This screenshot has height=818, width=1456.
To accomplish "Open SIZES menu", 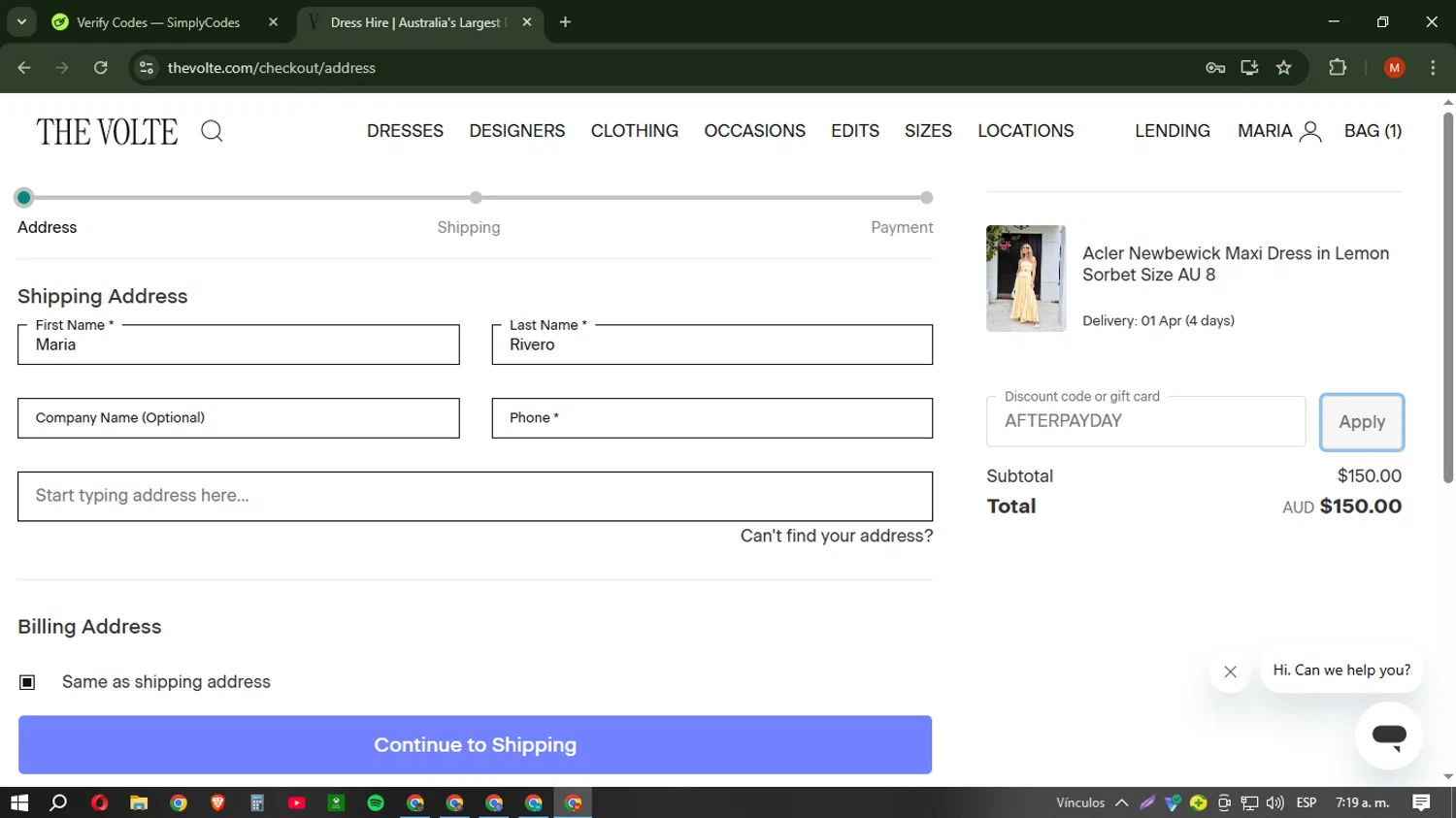I will [928, 131].
